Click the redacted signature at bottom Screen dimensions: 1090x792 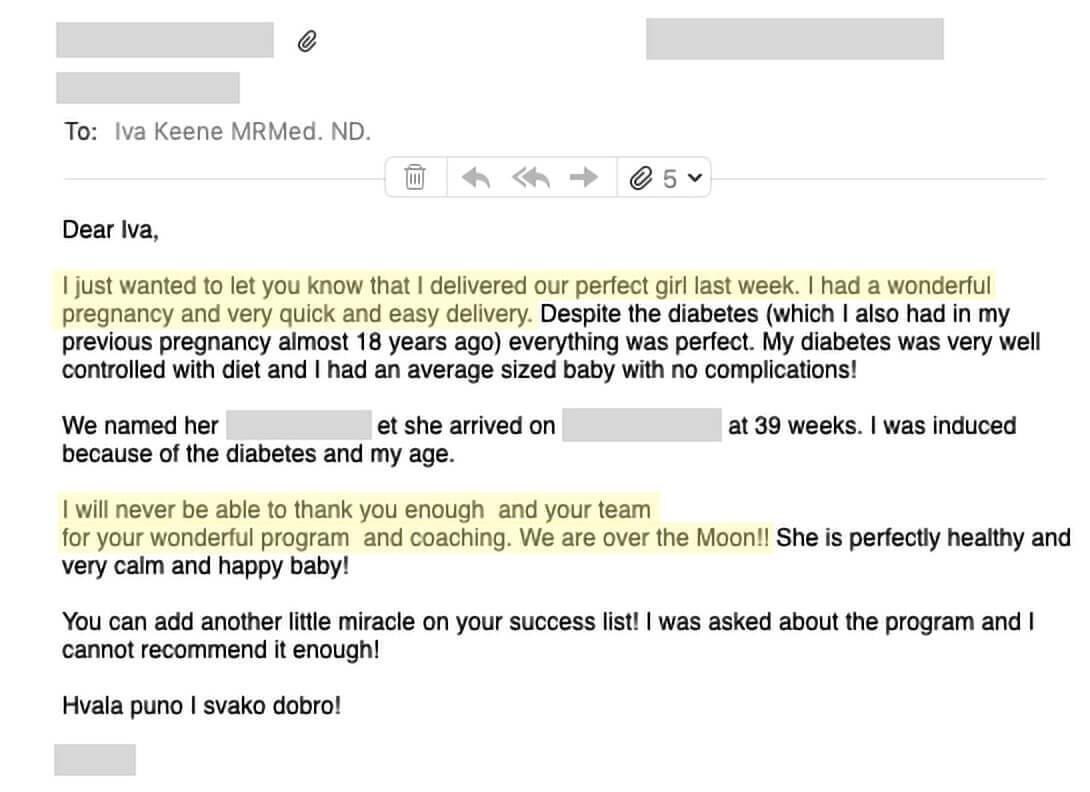coord(95,759)
